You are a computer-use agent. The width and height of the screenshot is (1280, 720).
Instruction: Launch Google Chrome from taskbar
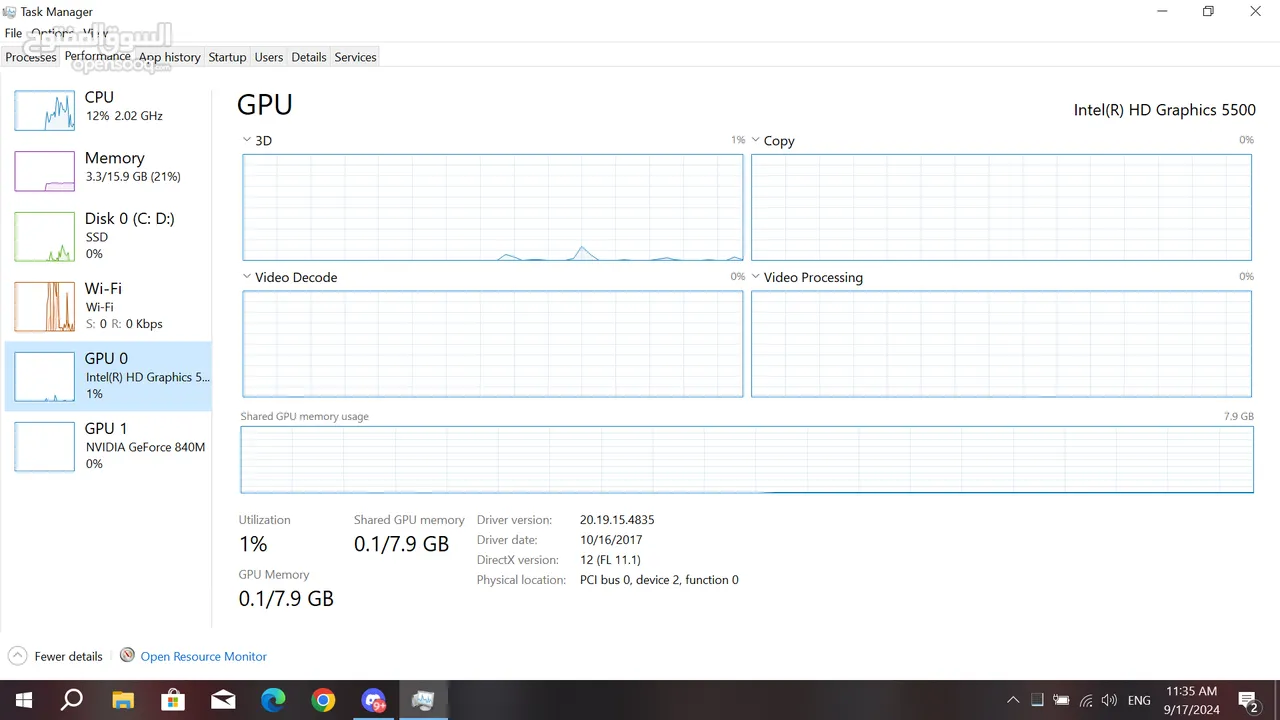[323, 700]
